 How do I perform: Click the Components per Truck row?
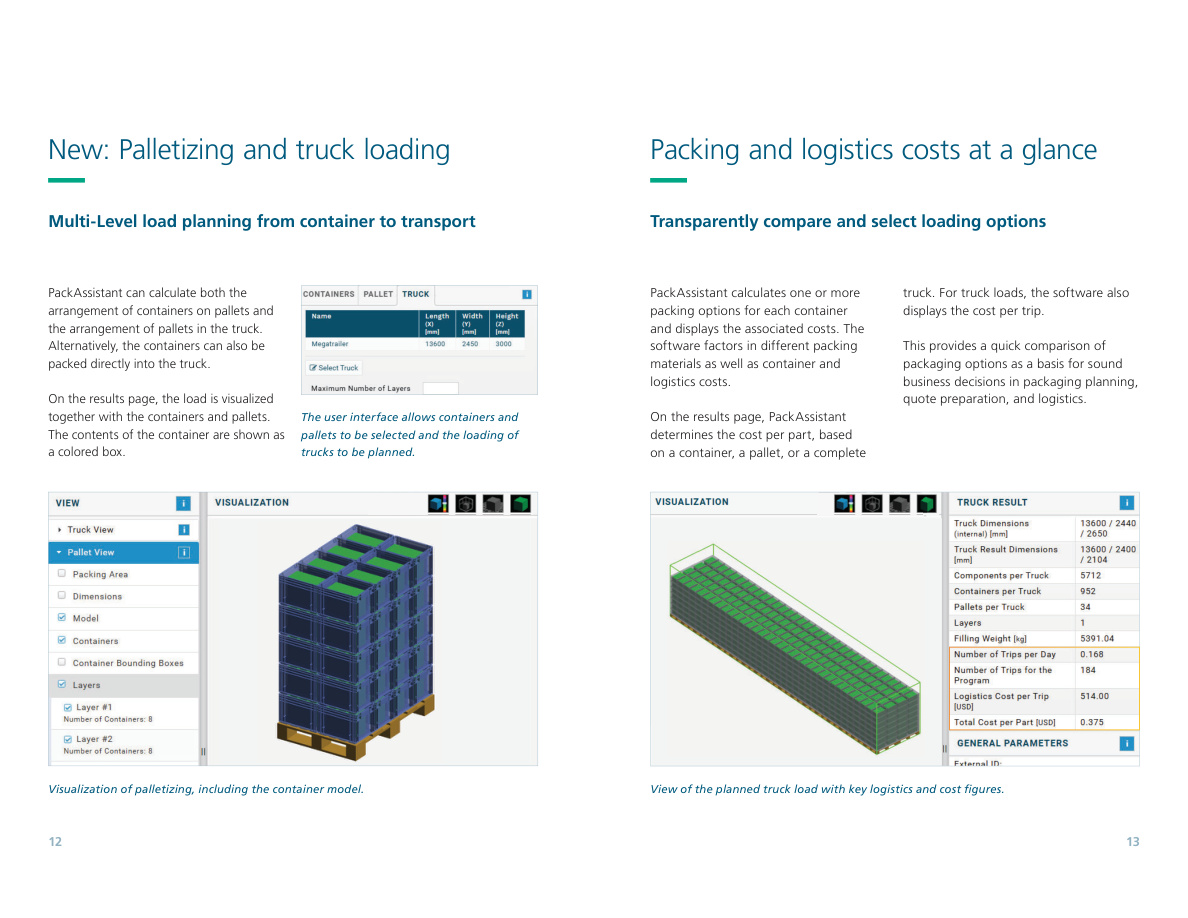pyautogui.click(x=1045, y=576)
